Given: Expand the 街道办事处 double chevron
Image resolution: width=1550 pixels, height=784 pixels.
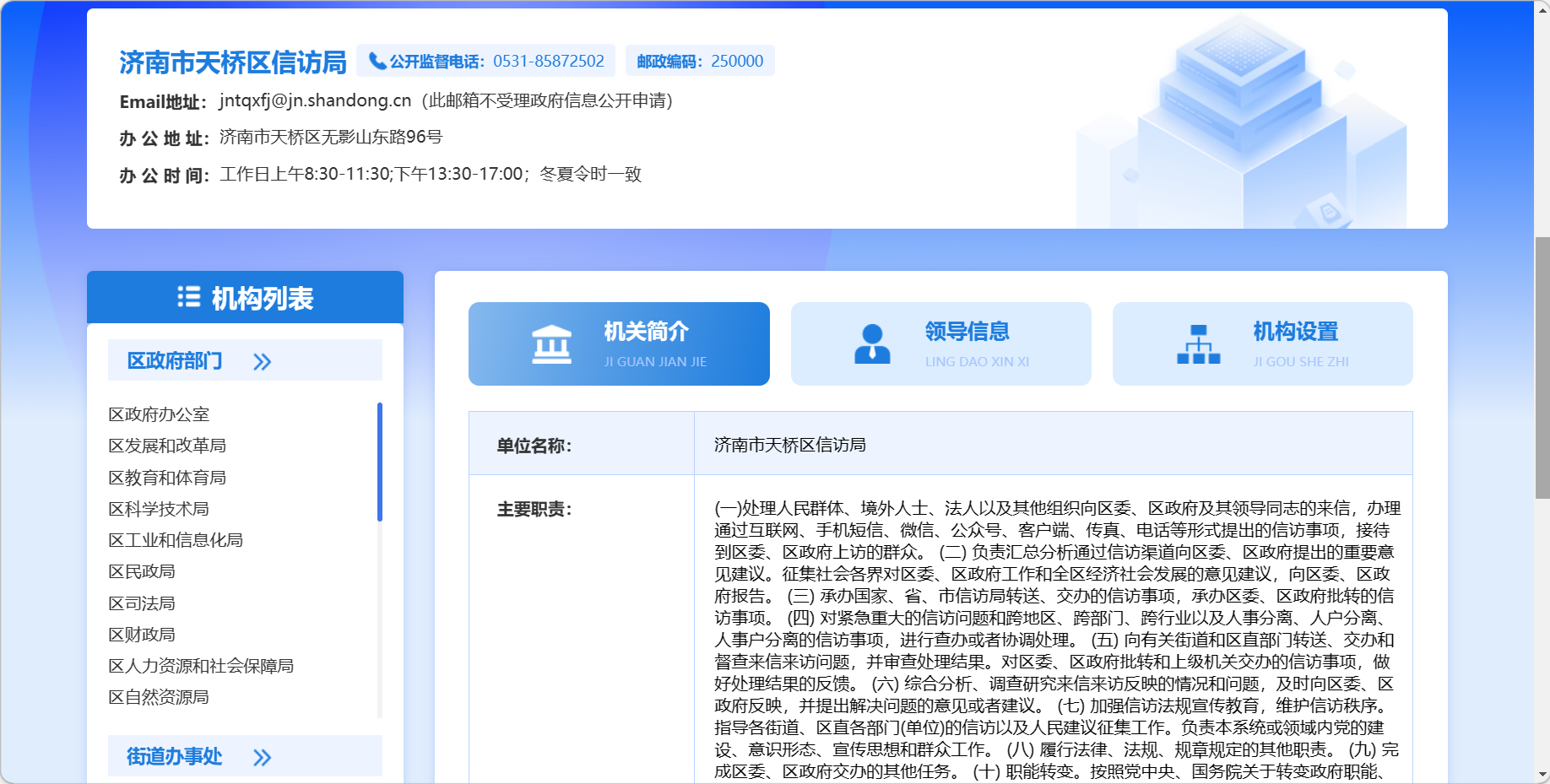Looking at the screenshot, I should 263,757.
